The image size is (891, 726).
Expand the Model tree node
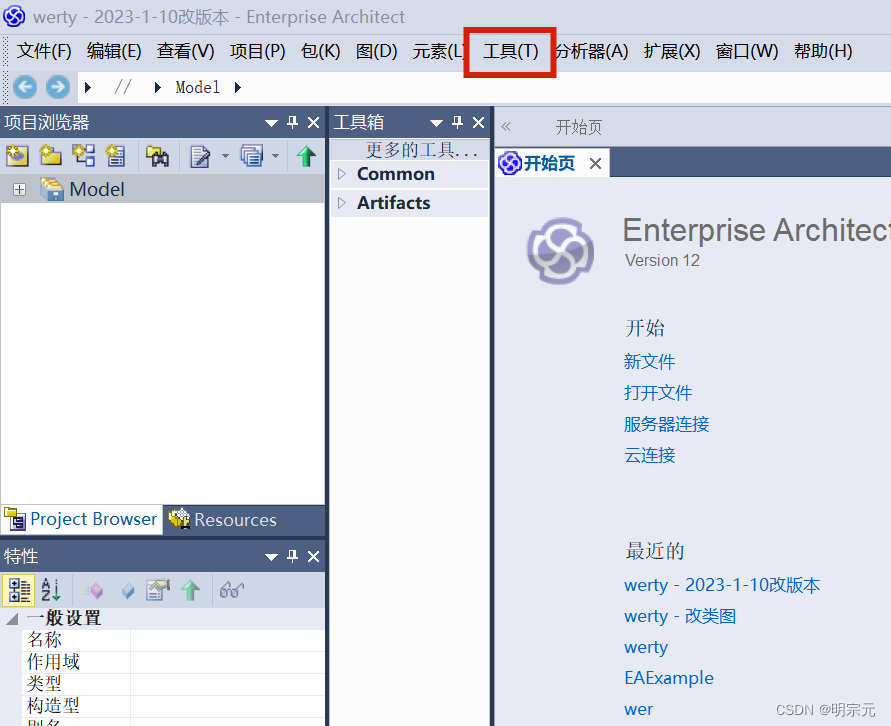[19, 190]
